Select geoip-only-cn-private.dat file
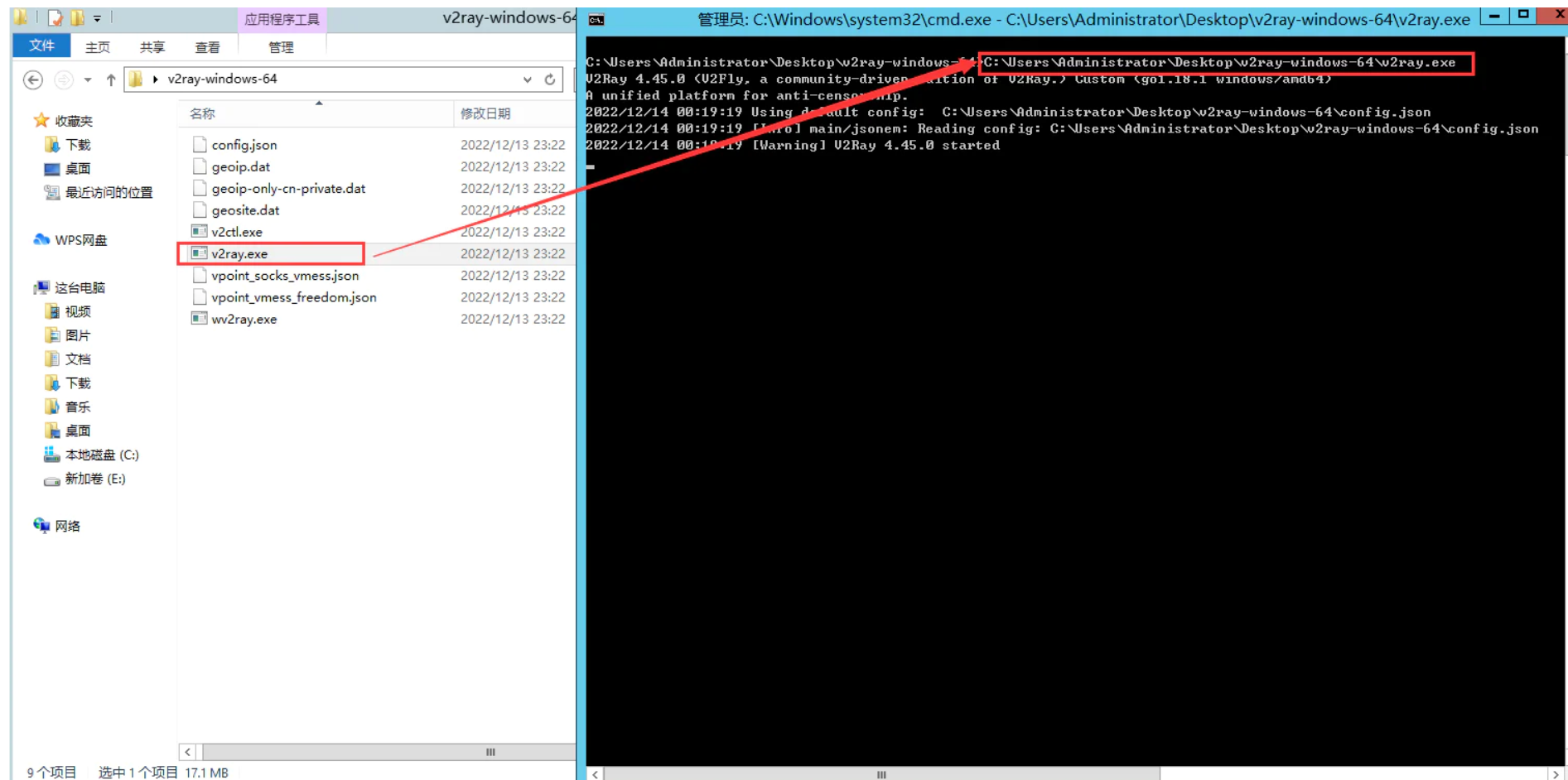The image size is (1568, 780). click(288, 188)
